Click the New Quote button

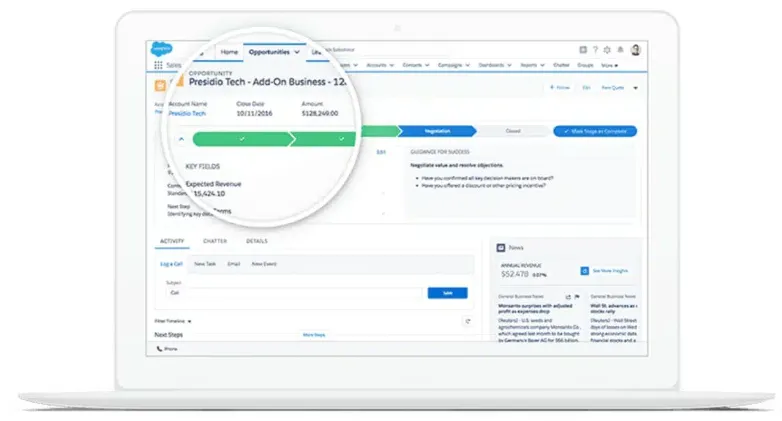(x=613, y=87)
